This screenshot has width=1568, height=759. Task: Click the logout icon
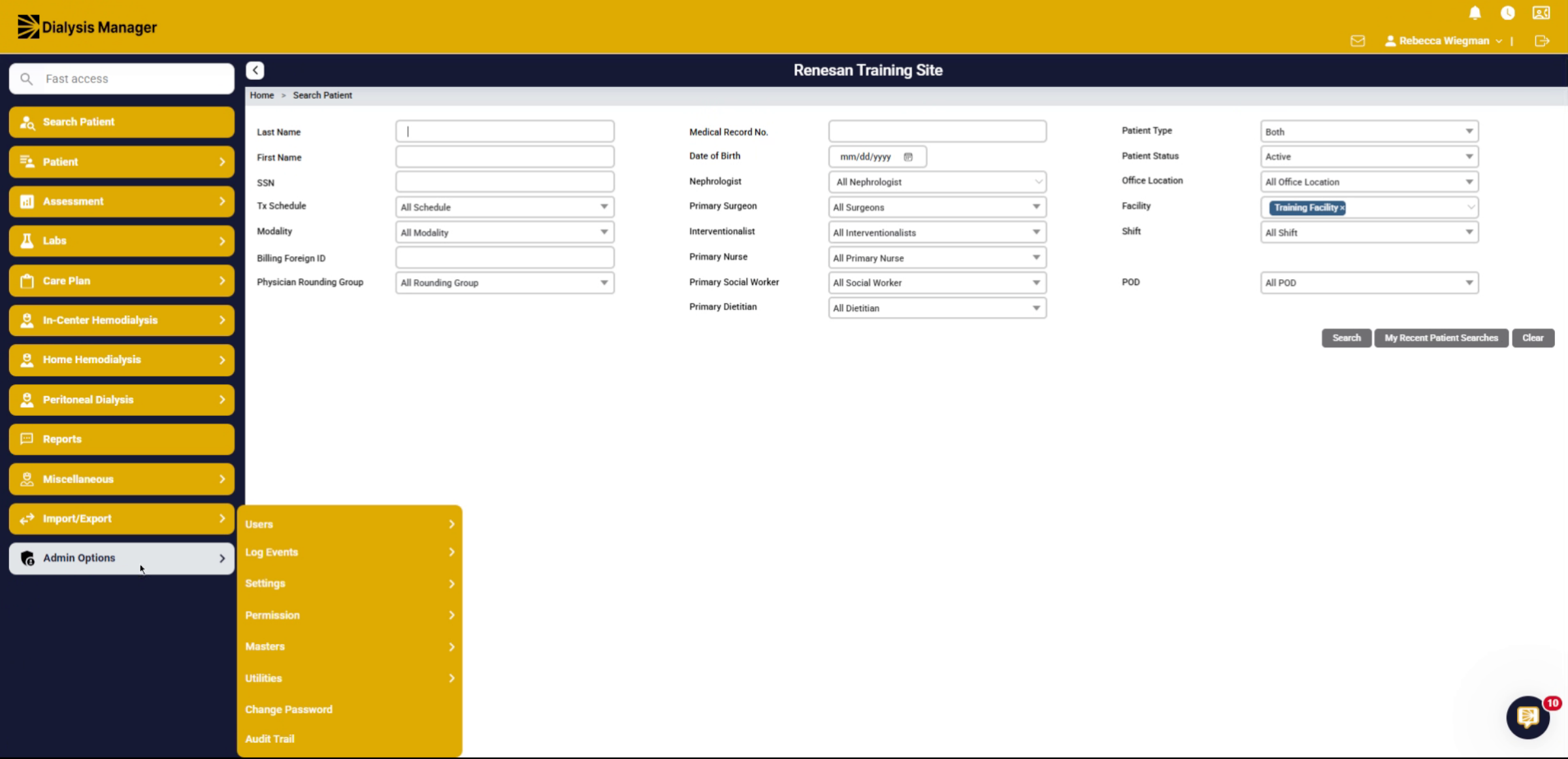[x=1542, y=41]
